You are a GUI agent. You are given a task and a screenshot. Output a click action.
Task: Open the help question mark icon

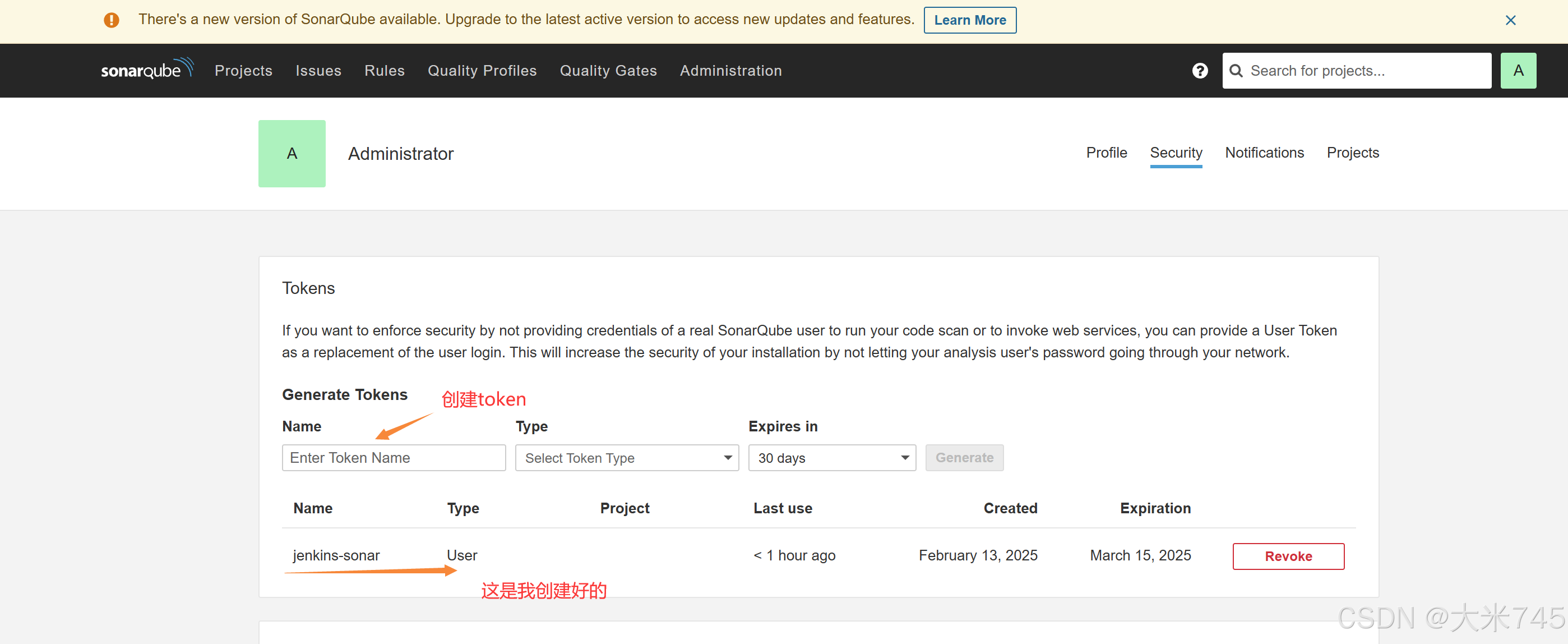tap(1199, 71)
